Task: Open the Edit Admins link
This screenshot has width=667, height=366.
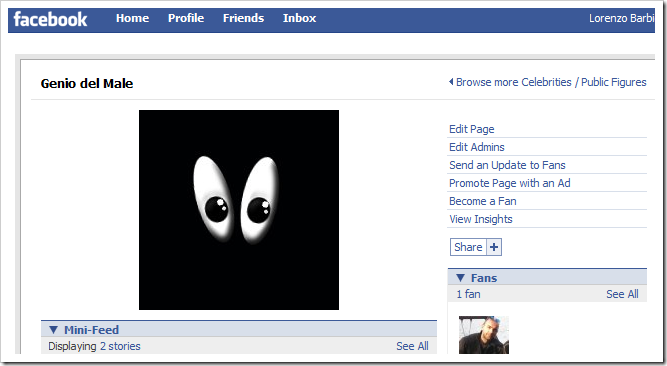Action: [477, 147]
